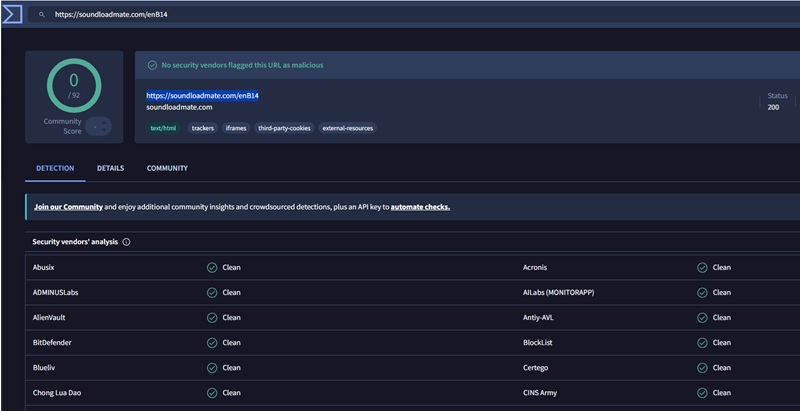
Task: Click the clean checkmark icon for BlockList
Action: [x=702, y=343]
